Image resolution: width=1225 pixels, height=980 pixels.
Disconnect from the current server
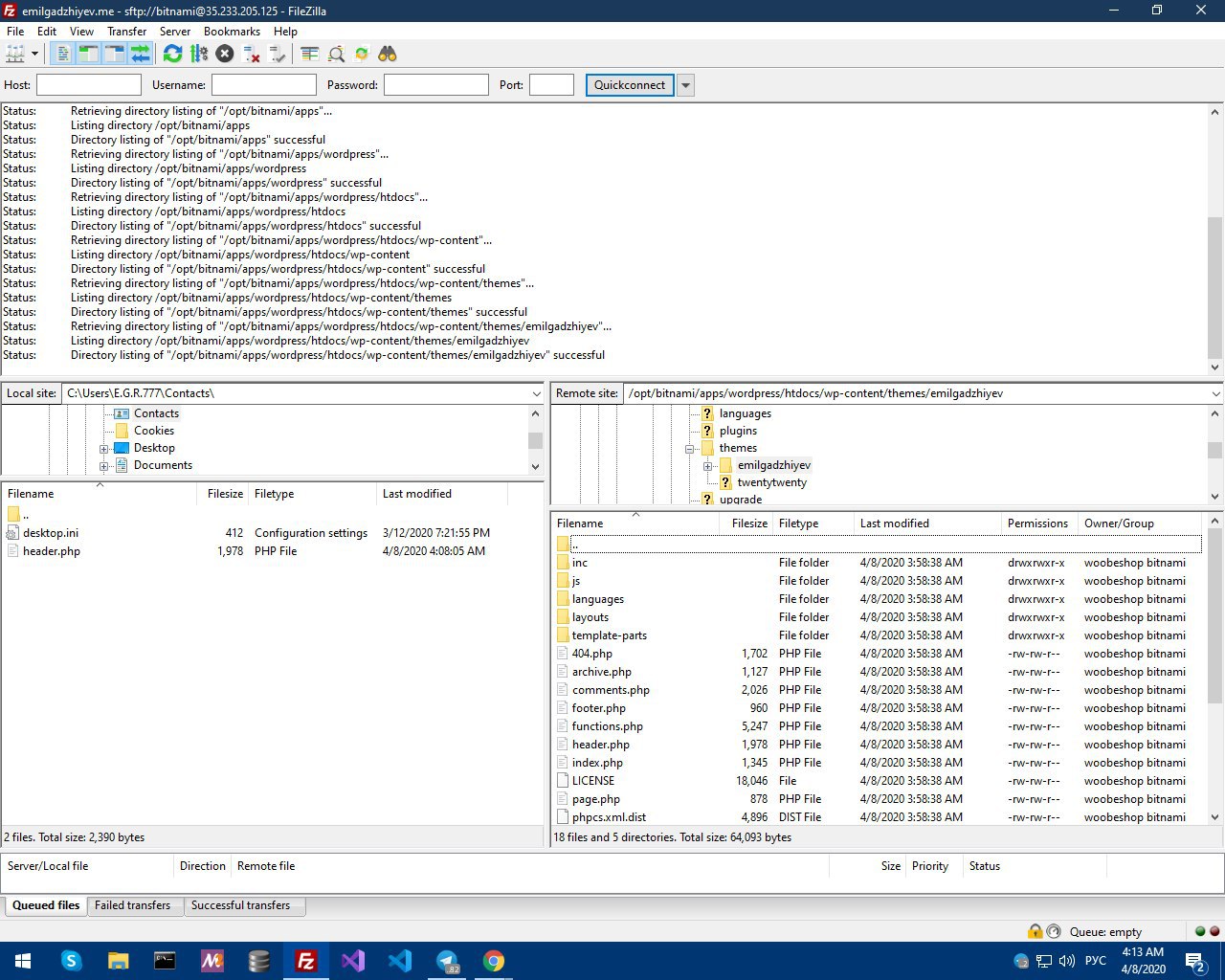252,54
